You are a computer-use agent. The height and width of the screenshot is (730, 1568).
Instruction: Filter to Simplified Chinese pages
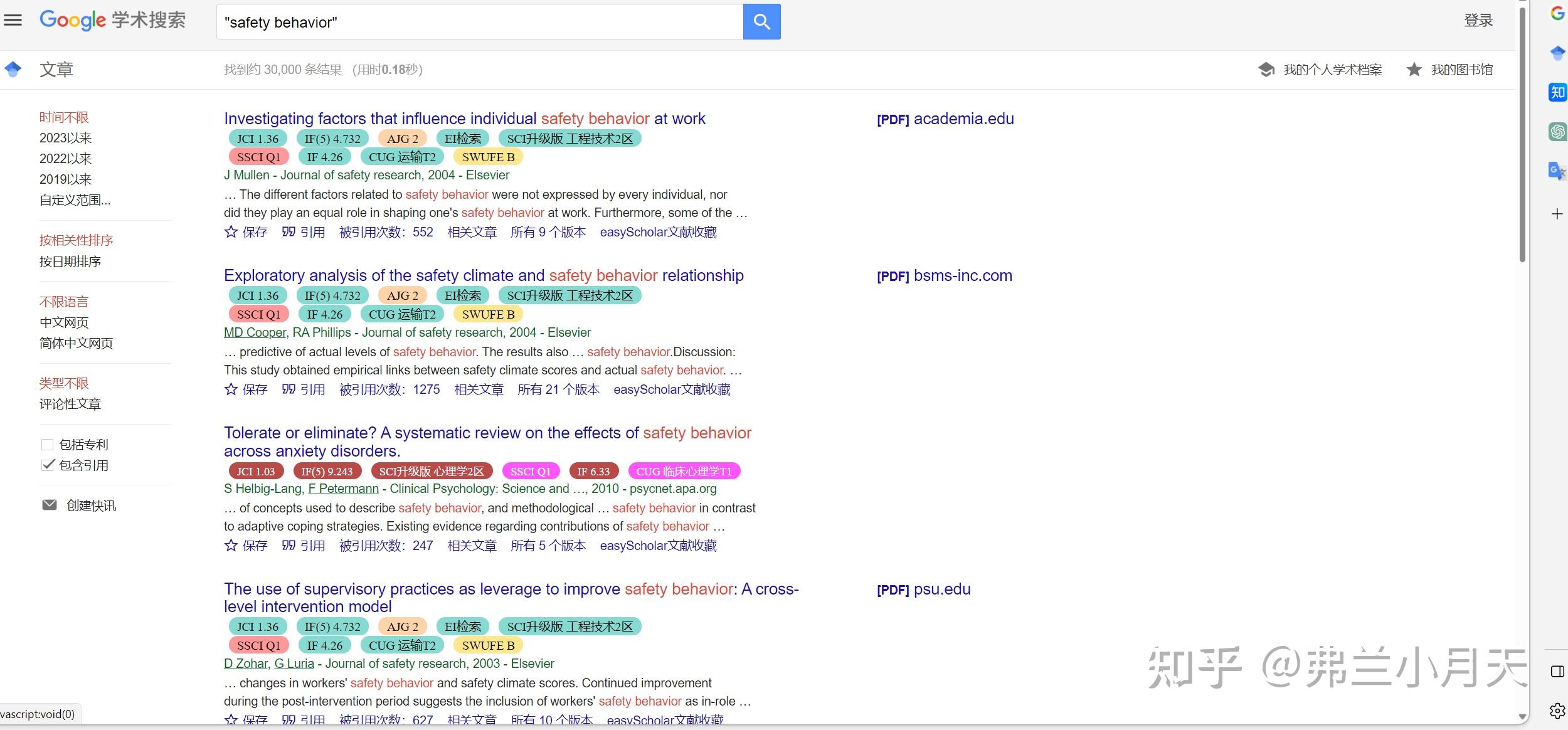coord(77,343)
